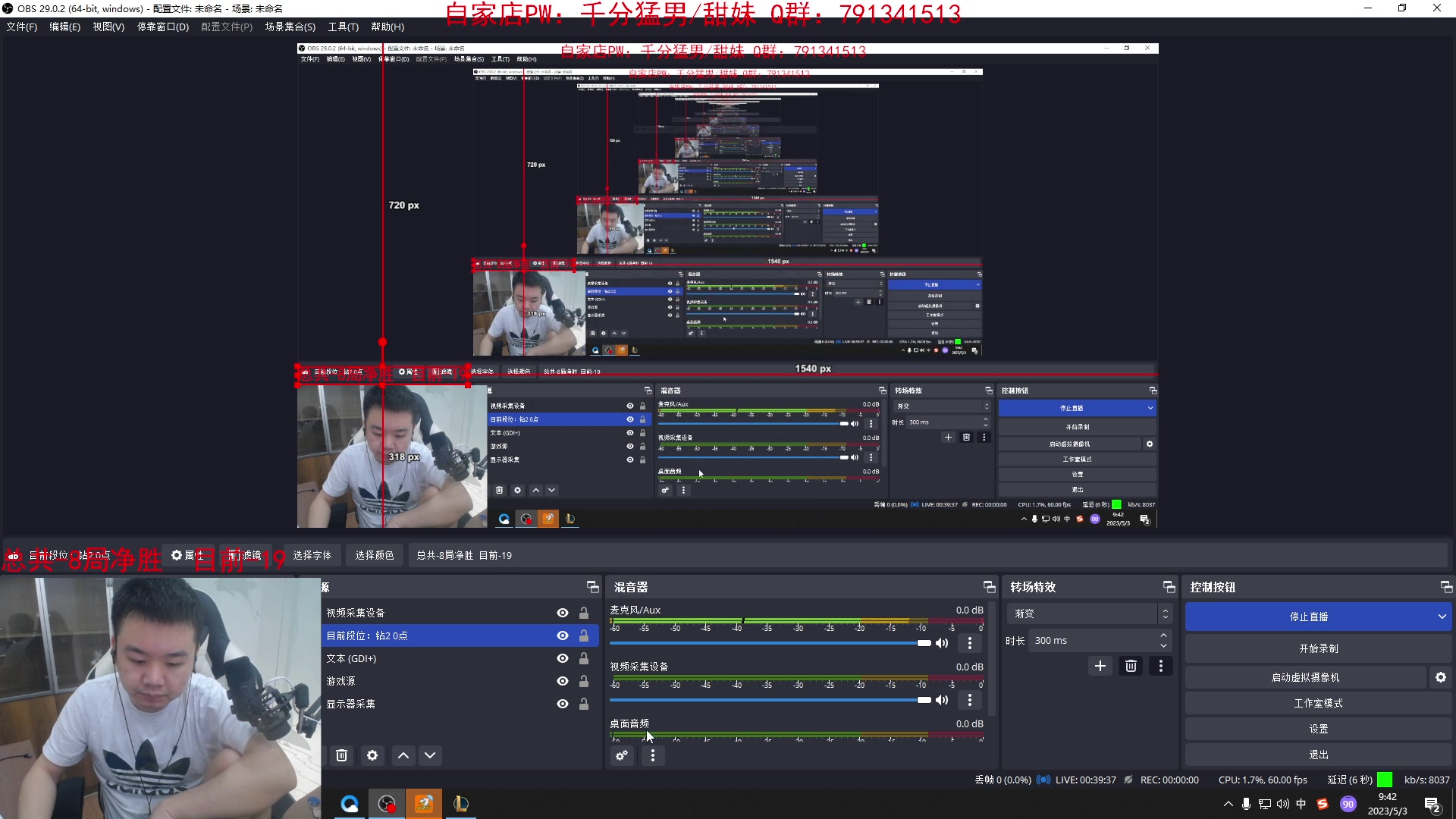Toggle lock on 文本 (GDI+) source

pyautogui.click(x=584, y=658)
